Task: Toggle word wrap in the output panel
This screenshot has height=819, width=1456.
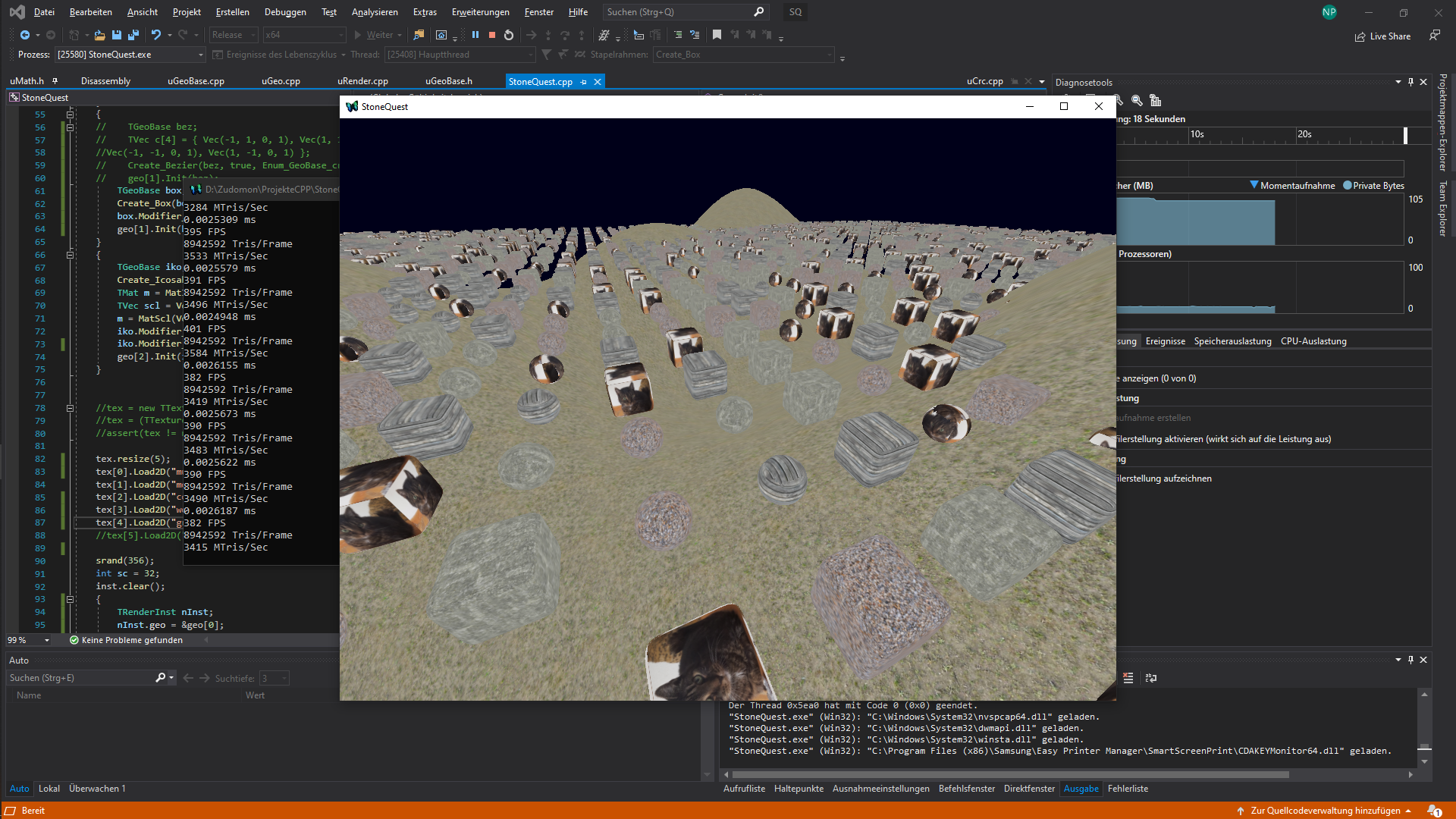Action: pyautogui.click(x=1151, y=678)
